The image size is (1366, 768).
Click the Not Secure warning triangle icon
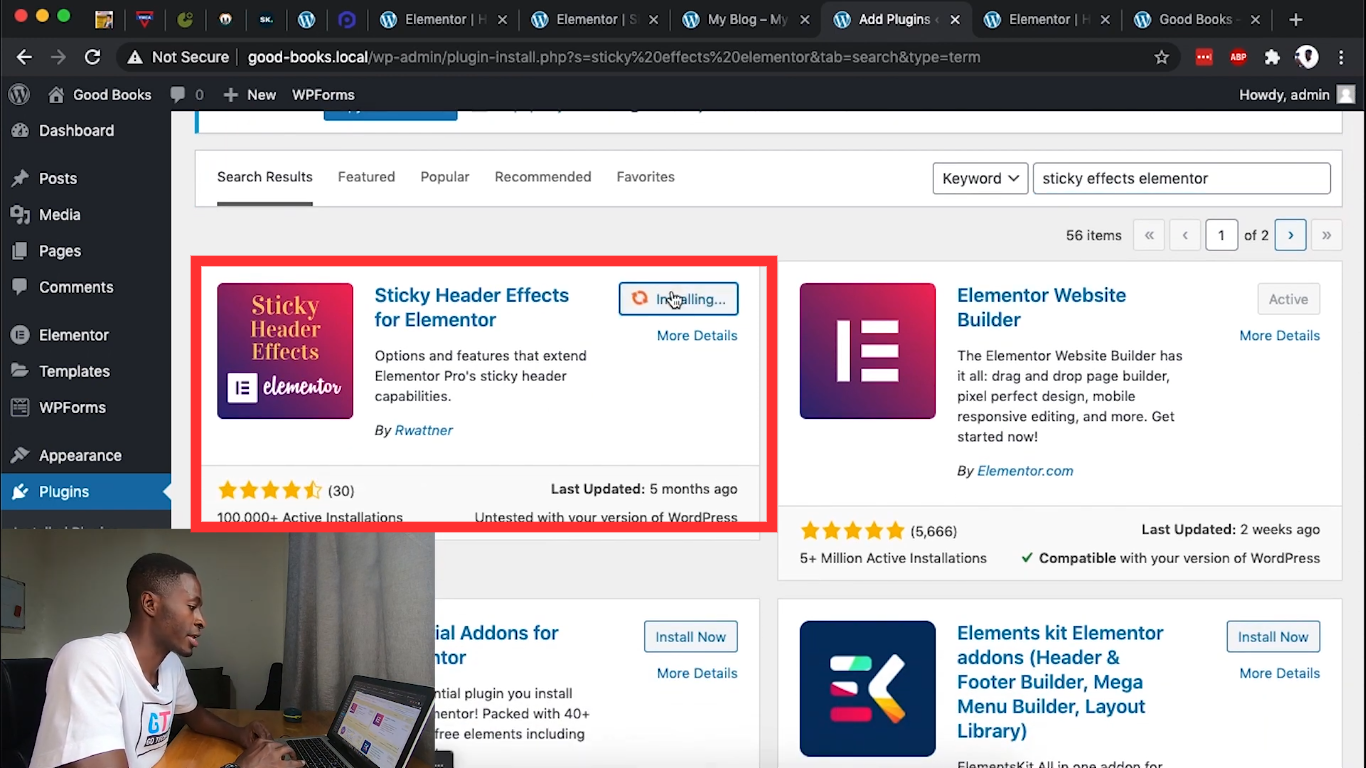point(135,57)
